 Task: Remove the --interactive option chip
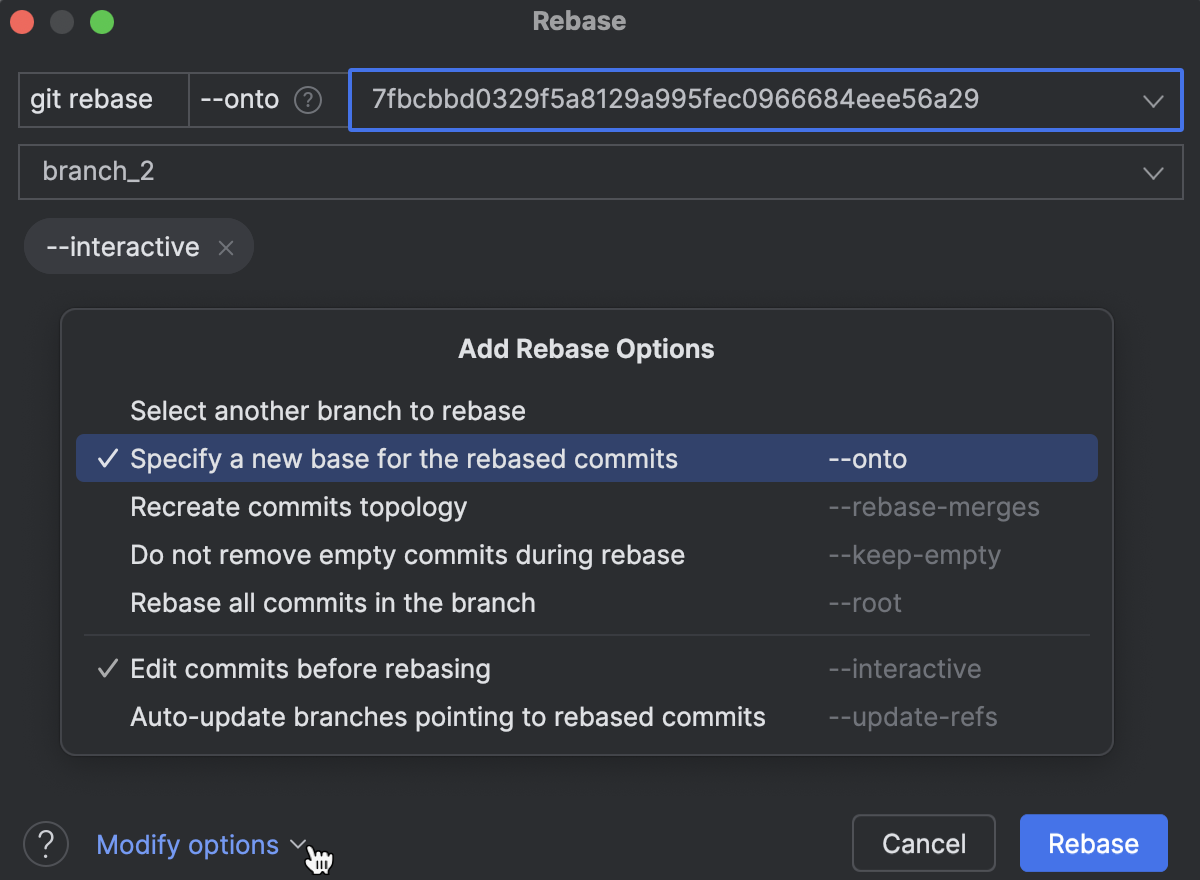point(226,247)
